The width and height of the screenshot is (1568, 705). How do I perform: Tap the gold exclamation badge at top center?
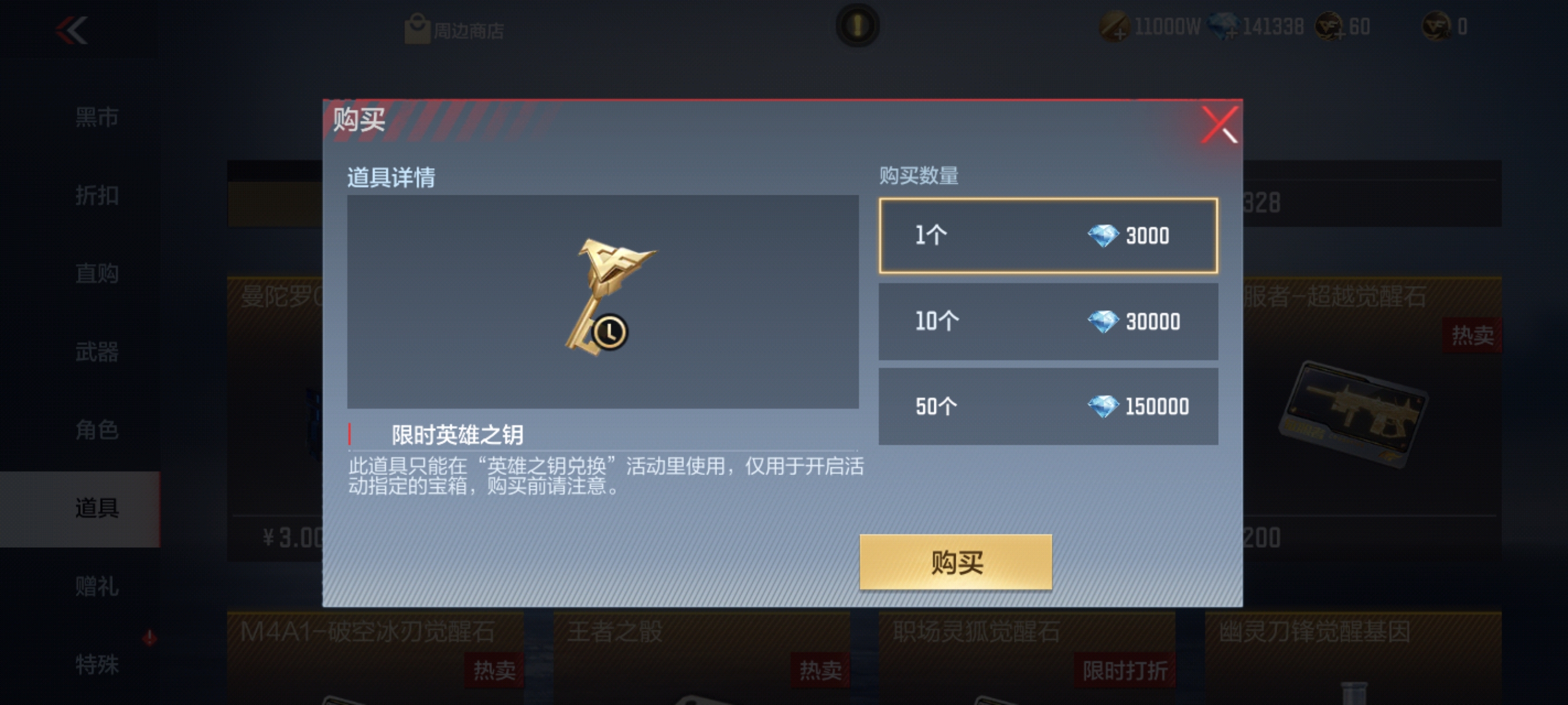point(857,25)
